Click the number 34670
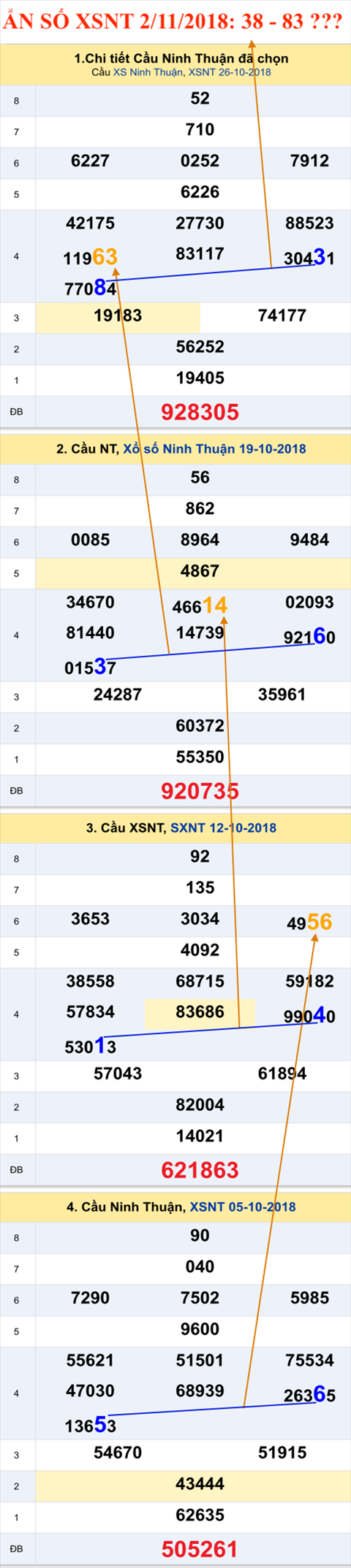This screenshot has width=351, height=1568. point(90,603)
